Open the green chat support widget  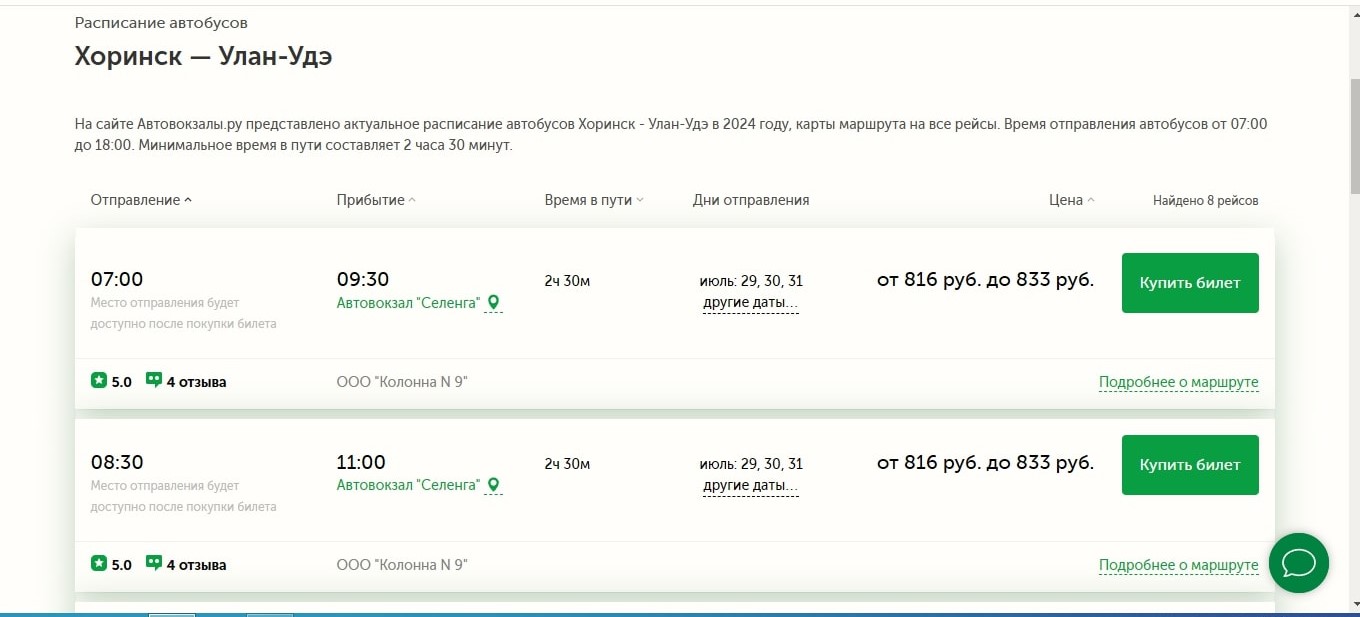(1298, 563)
